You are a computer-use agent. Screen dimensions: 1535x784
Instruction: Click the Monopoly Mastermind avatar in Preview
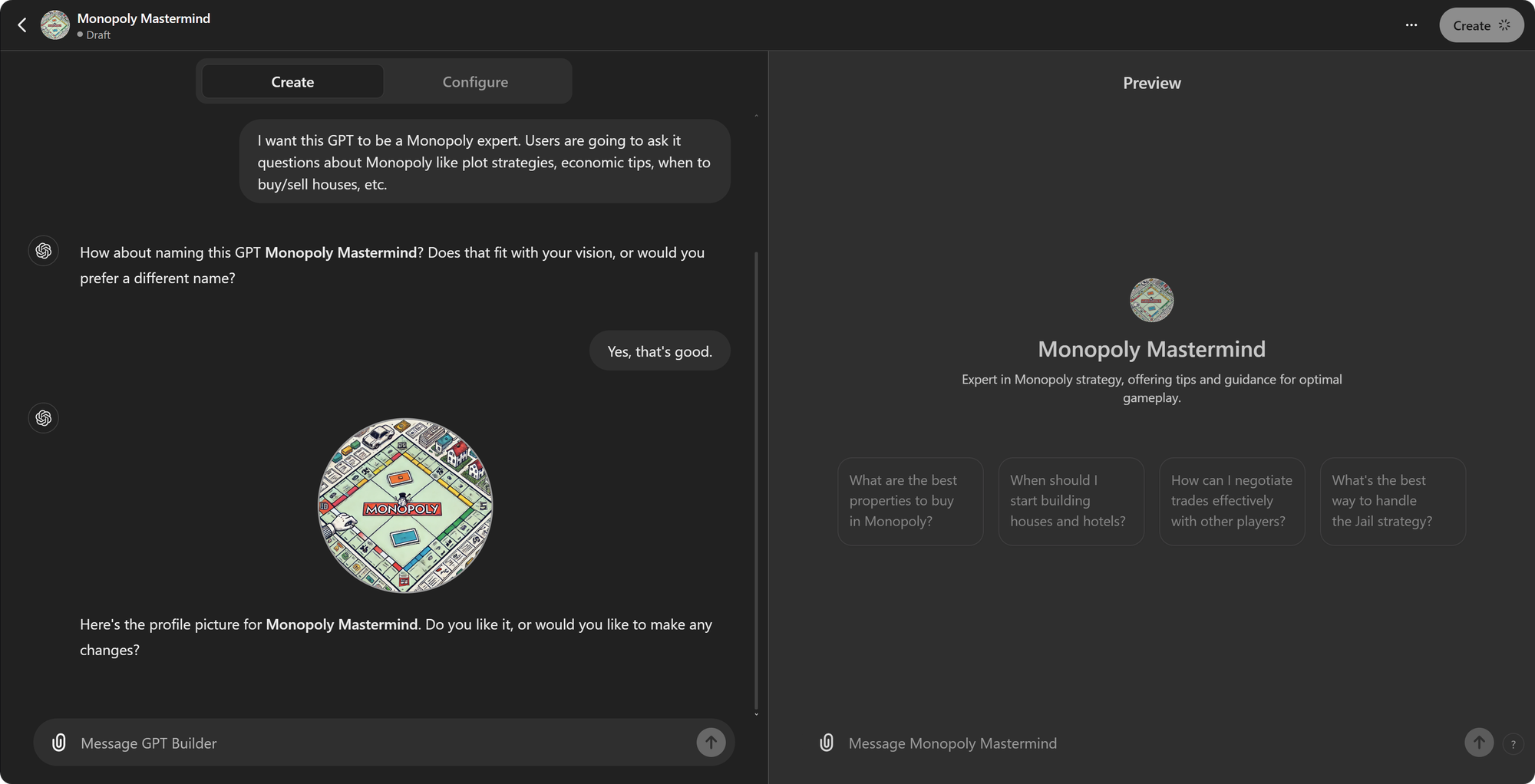coord(1151,300)
